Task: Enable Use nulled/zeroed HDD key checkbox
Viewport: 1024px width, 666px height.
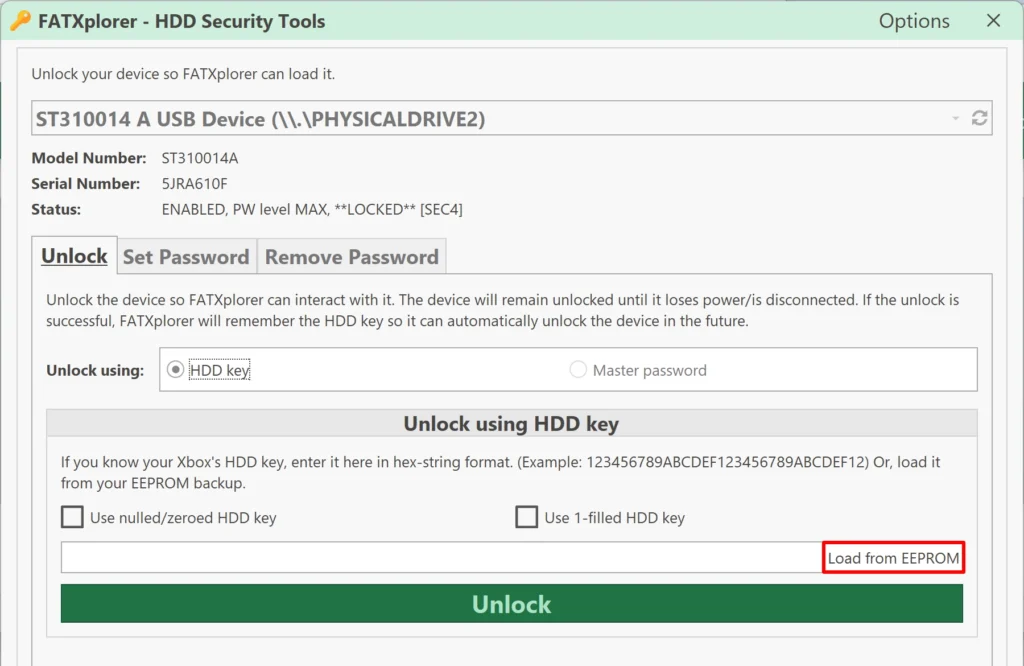Action: click(x=72, y=516)
